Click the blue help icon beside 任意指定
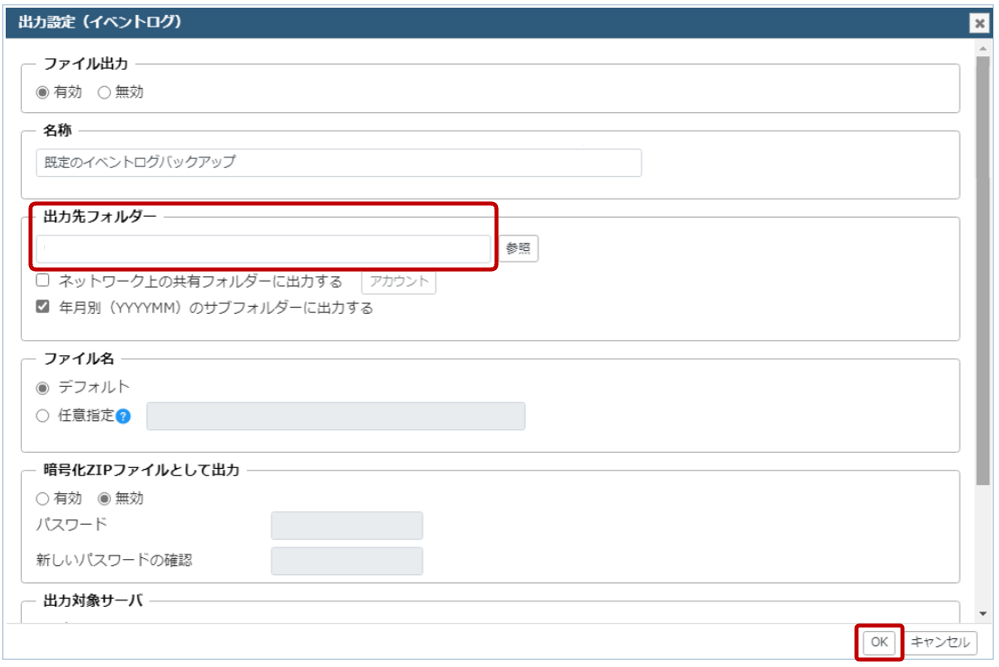This screenshot has width=999, height=667. click(x=123, y=416)
